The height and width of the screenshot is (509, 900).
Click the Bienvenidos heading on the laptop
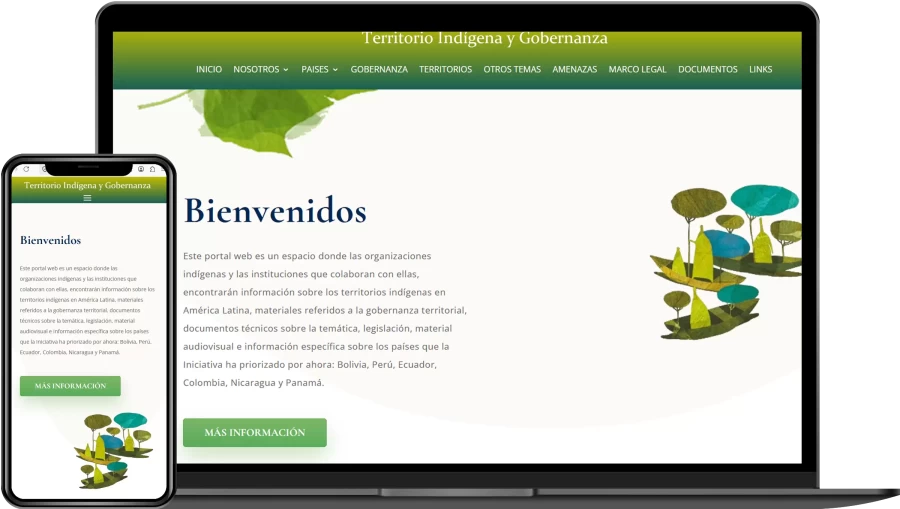(275, 210)
